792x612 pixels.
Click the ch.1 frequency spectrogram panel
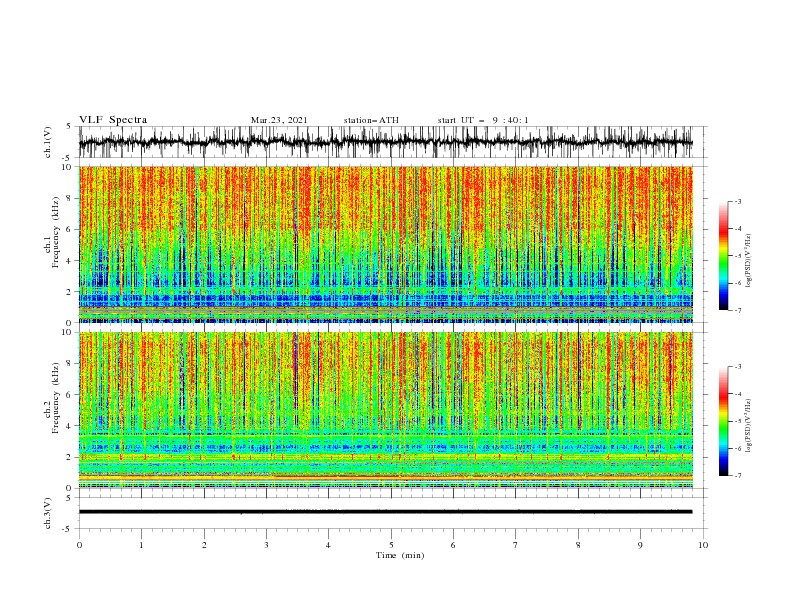[385, 244]
